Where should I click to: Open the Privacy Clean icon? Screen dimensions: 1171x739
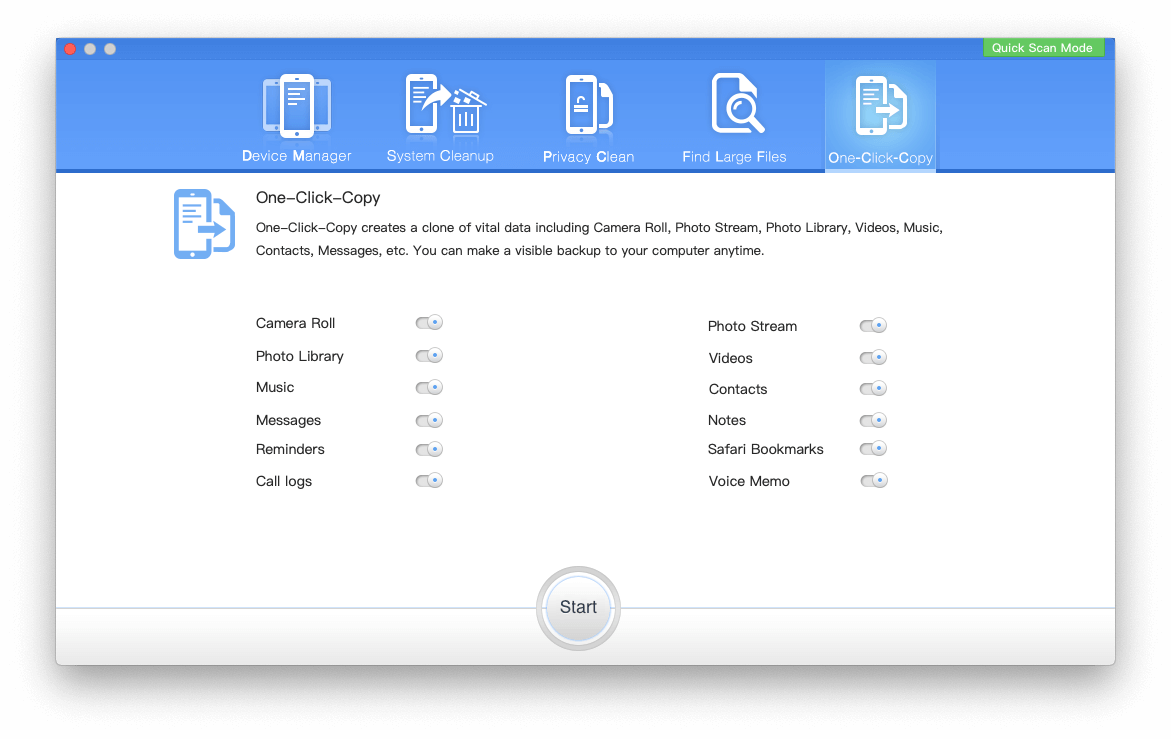click(x=588, y=105)
